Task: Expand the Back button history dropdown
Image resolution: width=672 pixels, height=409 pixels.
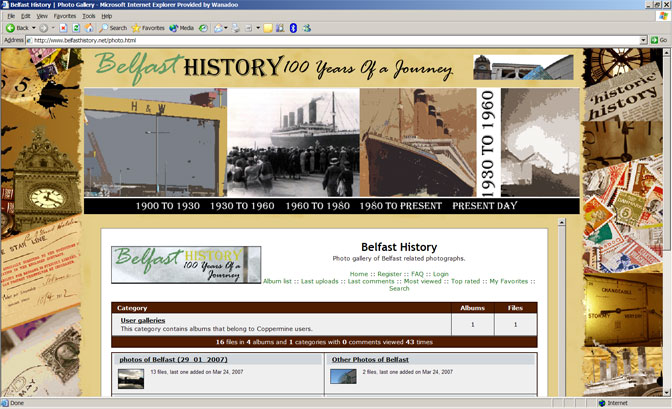Action: coord(36,28)
